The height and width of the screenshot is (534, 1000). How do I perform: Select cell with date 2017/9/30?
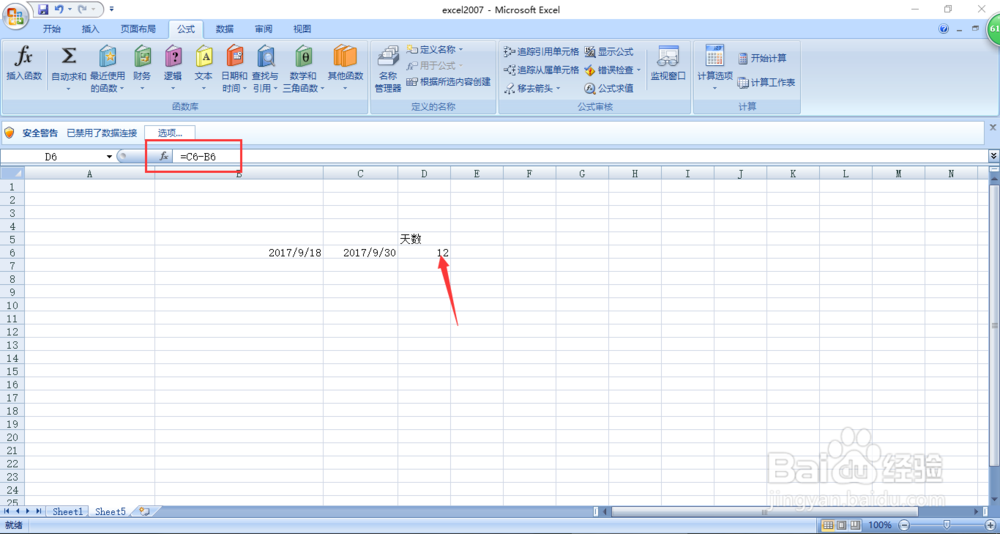[360, 253]
